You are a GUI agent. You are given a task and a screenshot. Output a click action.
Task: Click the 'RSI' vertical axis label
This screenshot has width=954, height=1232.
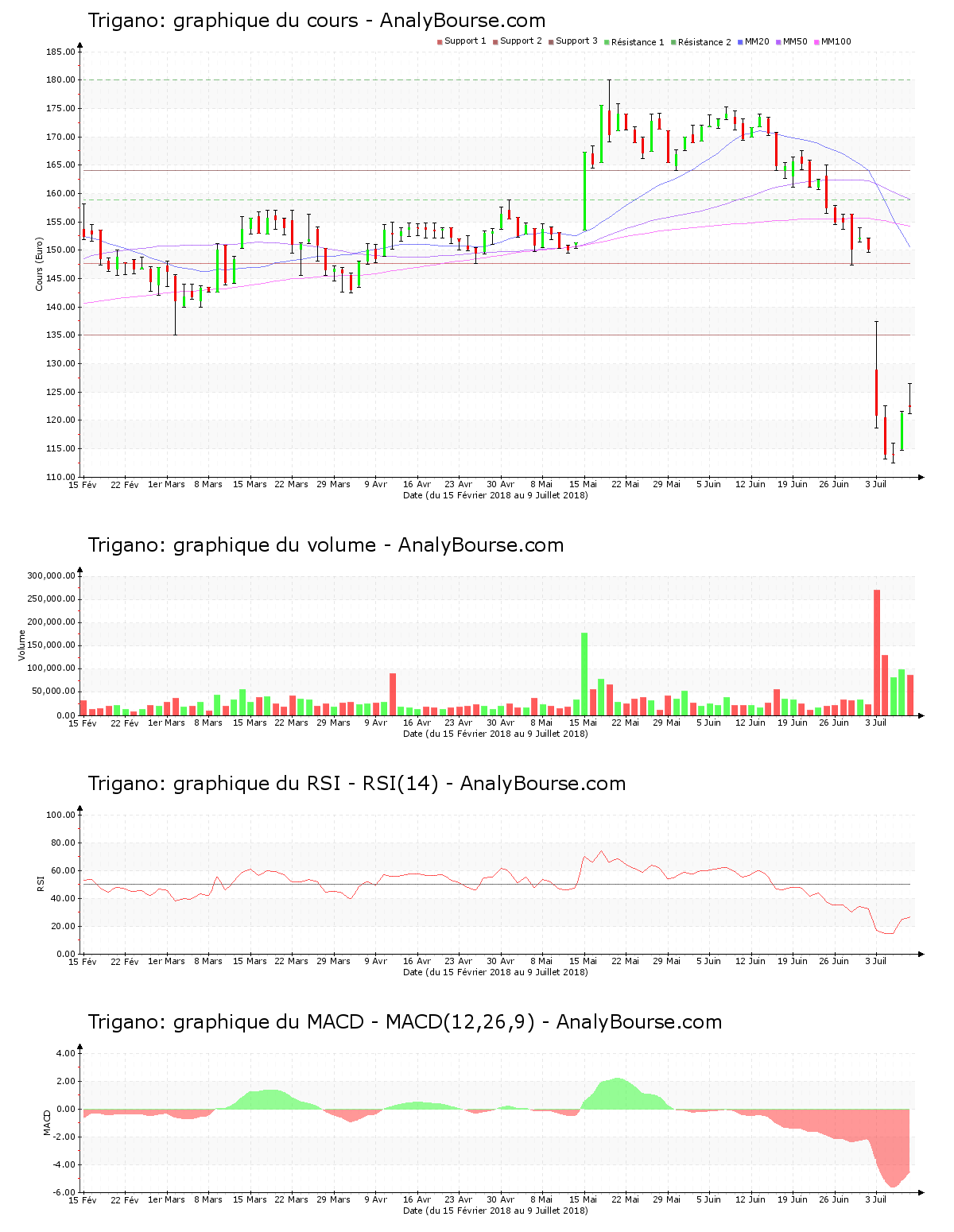coord(41,884)
